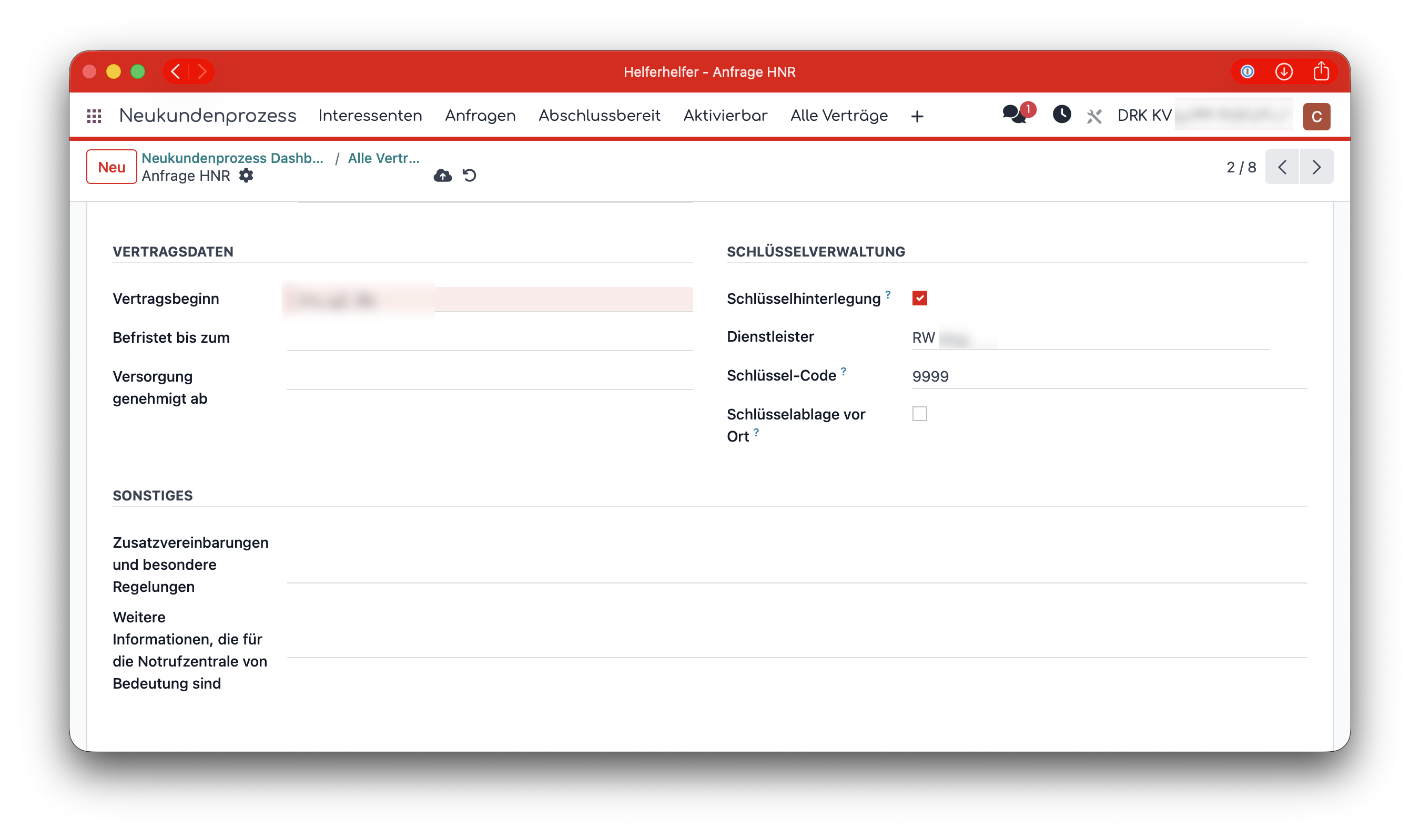Open the debug tools wrench icon
This screenshot has width=1420, height=840.
point(1094,117)
